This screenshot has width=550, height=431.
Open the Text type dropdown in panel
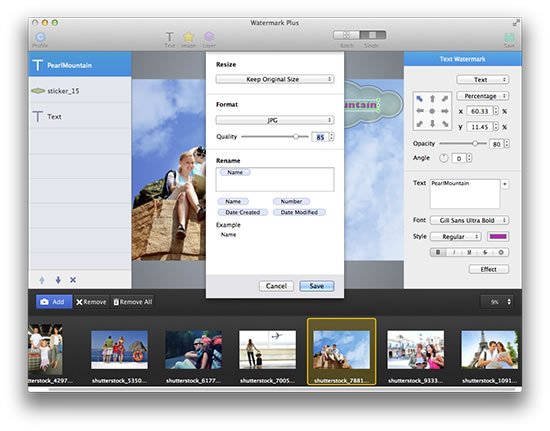[x=483, y=80]
